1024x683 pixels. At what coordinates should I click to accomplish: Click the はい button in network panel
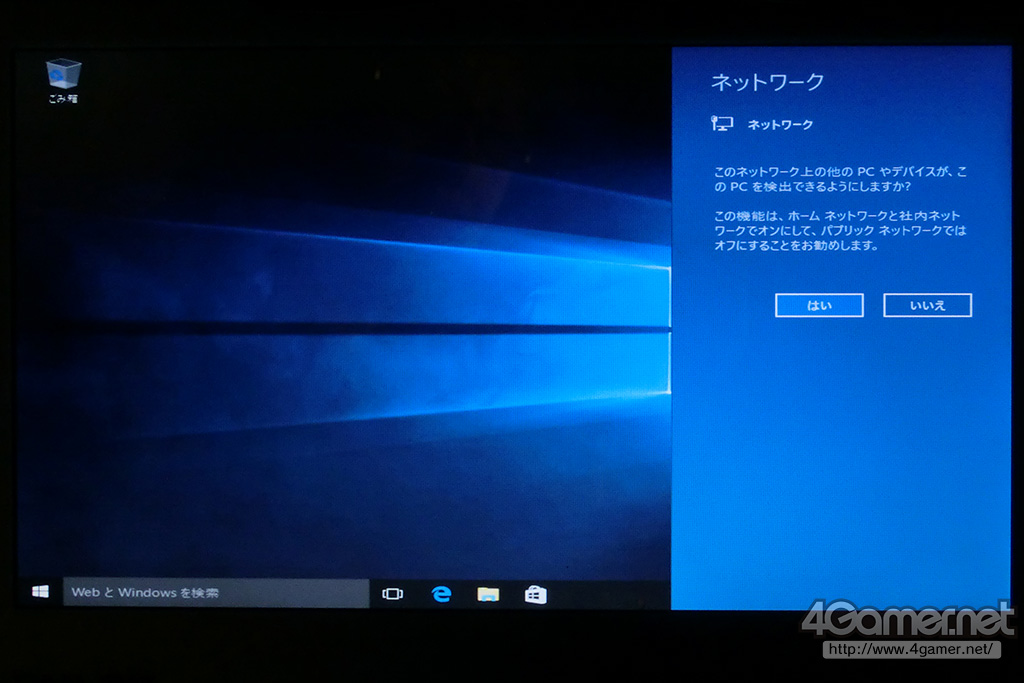pyautogui.click(x=819, y=305)
